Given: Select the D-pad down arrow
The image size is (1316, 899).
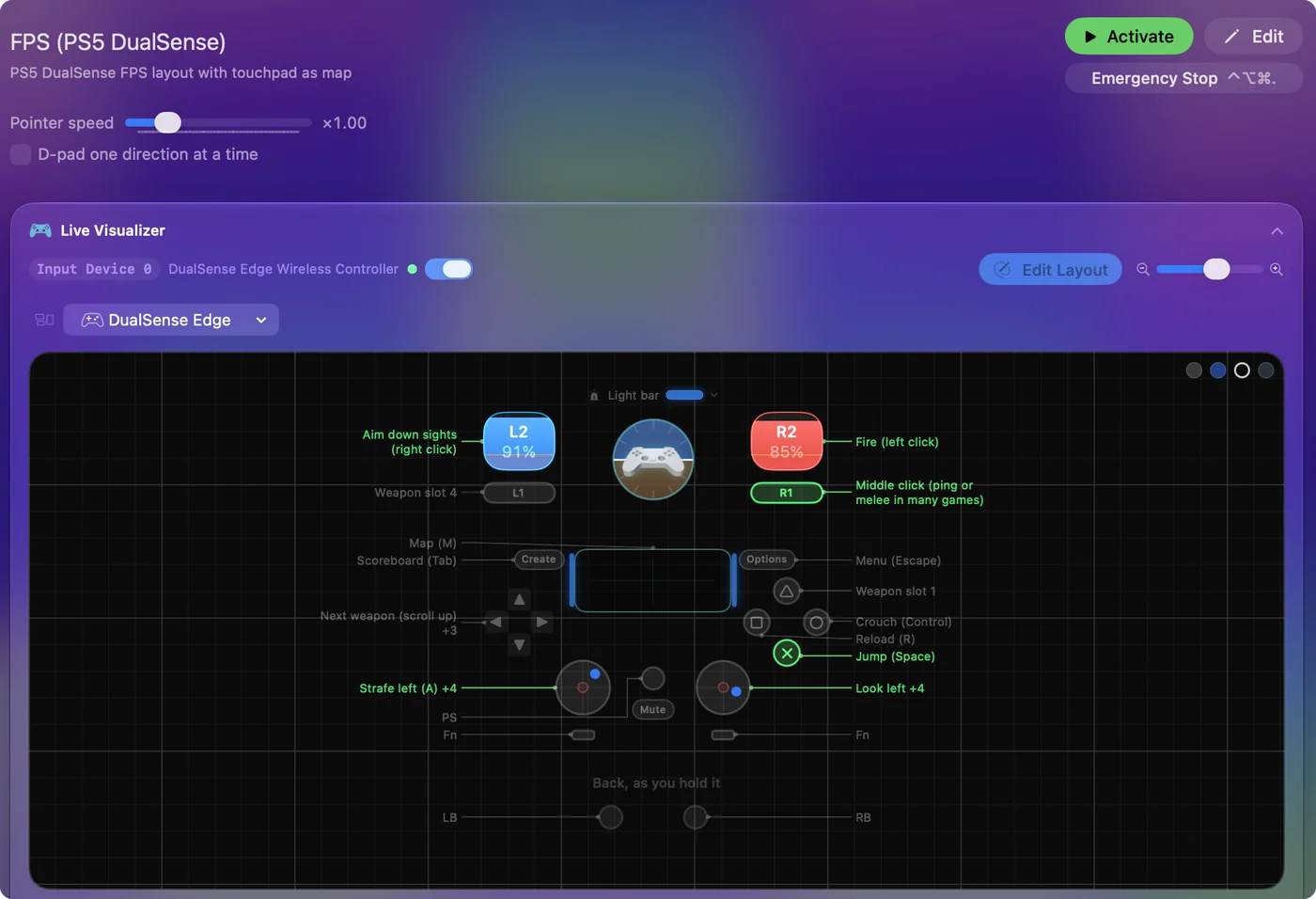Looking at the screenshot, I should click(519, 645).
